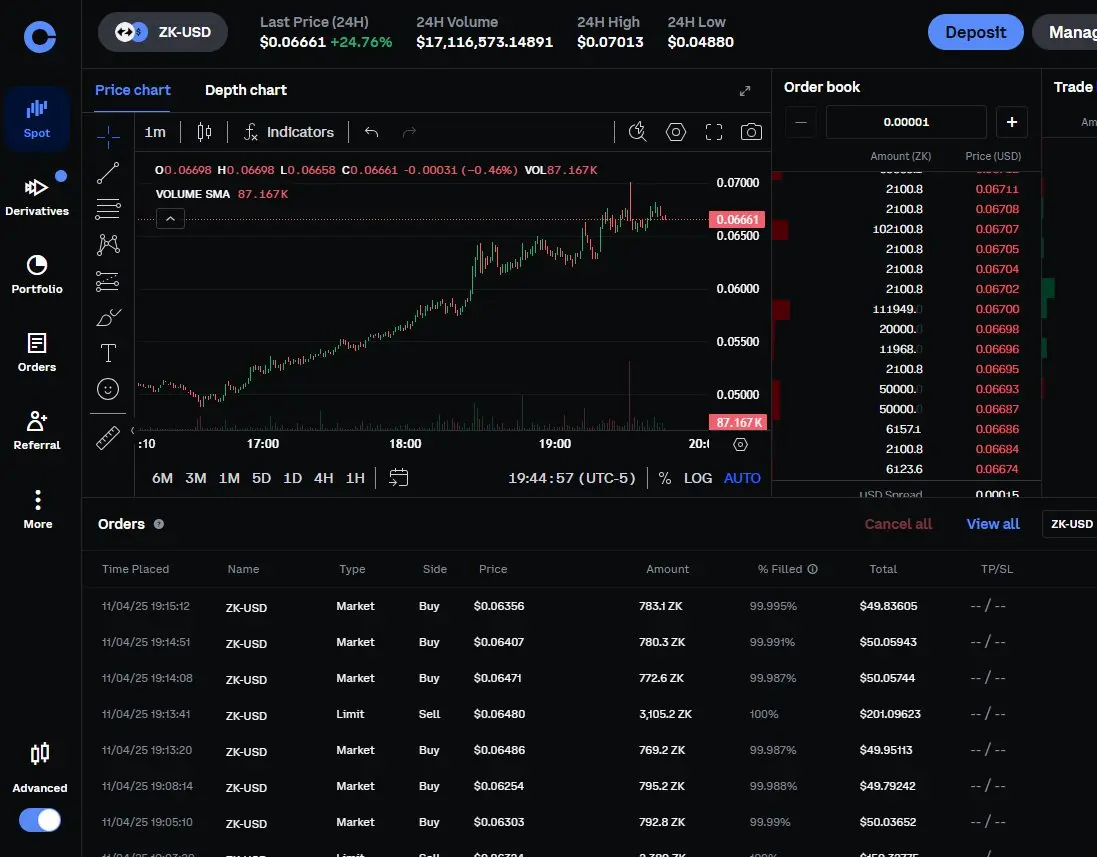This screenshot has height=857, width=1097.
Task: Increase order book aggregation with plus
Action: point(1012,122)
